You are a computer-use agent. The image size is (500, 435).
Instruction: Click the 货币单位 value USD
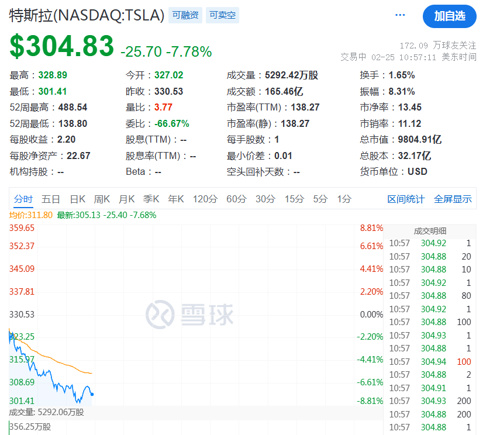click(x=417, y=172)
